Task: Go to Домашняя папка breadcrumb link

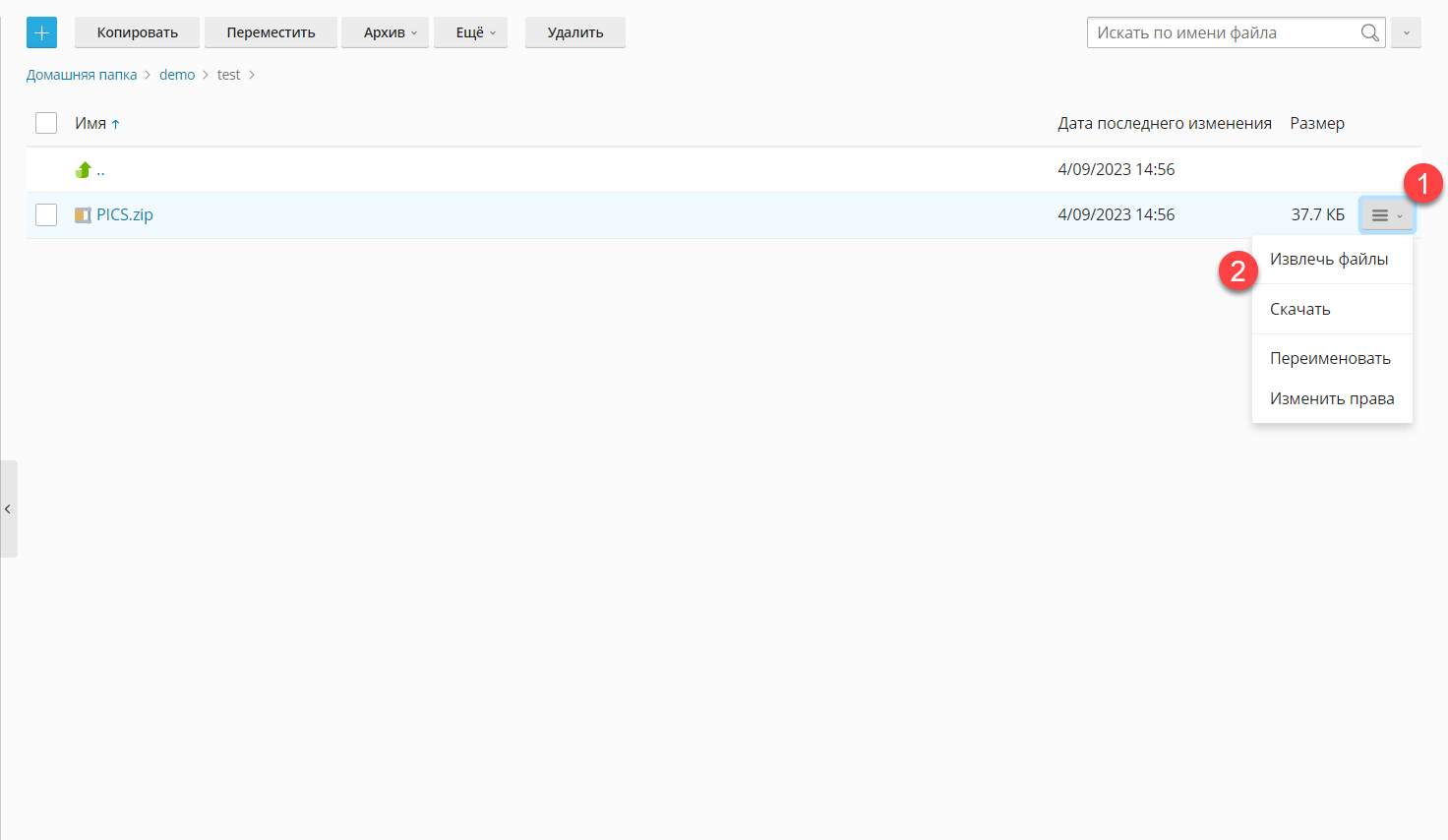Action: tap(82, 75)
